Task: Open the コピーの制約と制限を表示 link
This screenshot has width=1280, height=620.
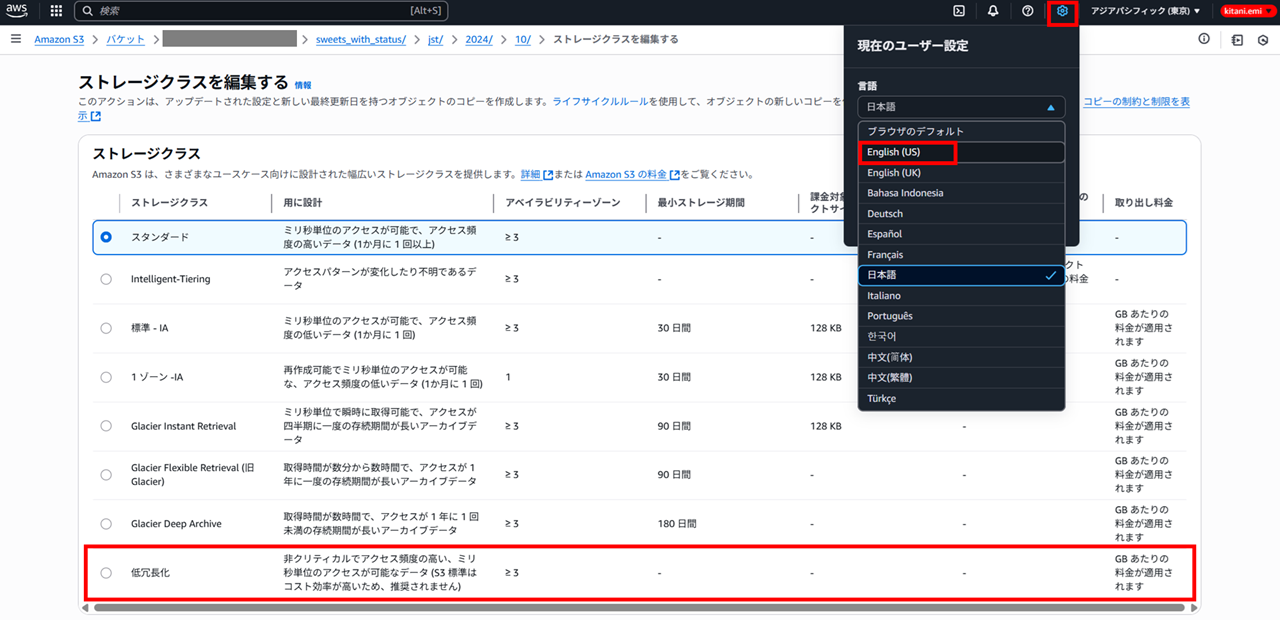Action: [x=1137, y=102]
